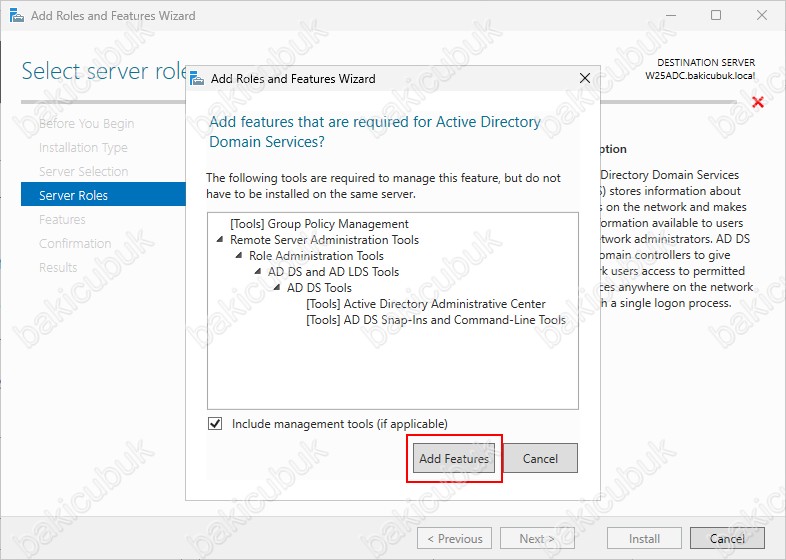
Task: Click Previous button in main wizard
Action: [454, 538]
